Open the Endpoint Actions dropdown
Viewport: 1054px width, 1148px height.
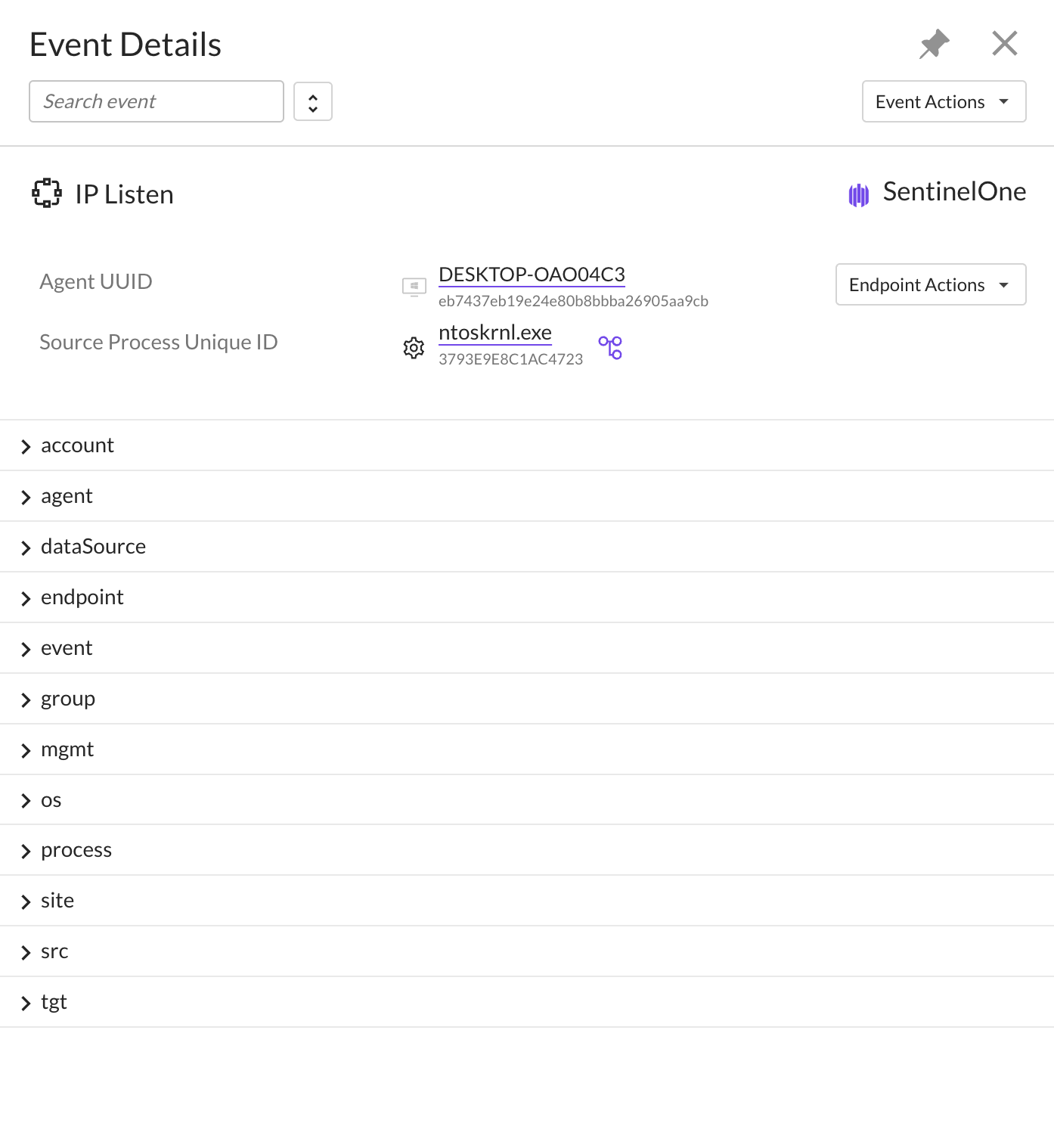click(x=930, y=284)
